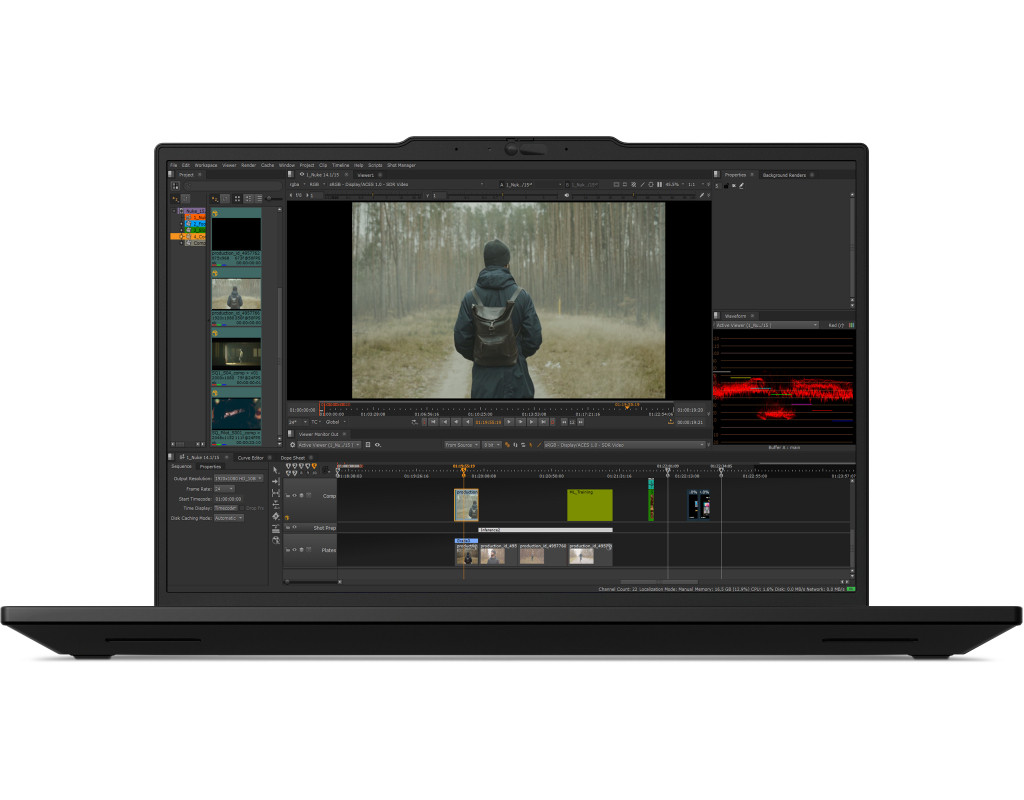Open the Timeline menu
Image resolution: width=1024 pixels, height=800 pixels.
pos(340,165)
